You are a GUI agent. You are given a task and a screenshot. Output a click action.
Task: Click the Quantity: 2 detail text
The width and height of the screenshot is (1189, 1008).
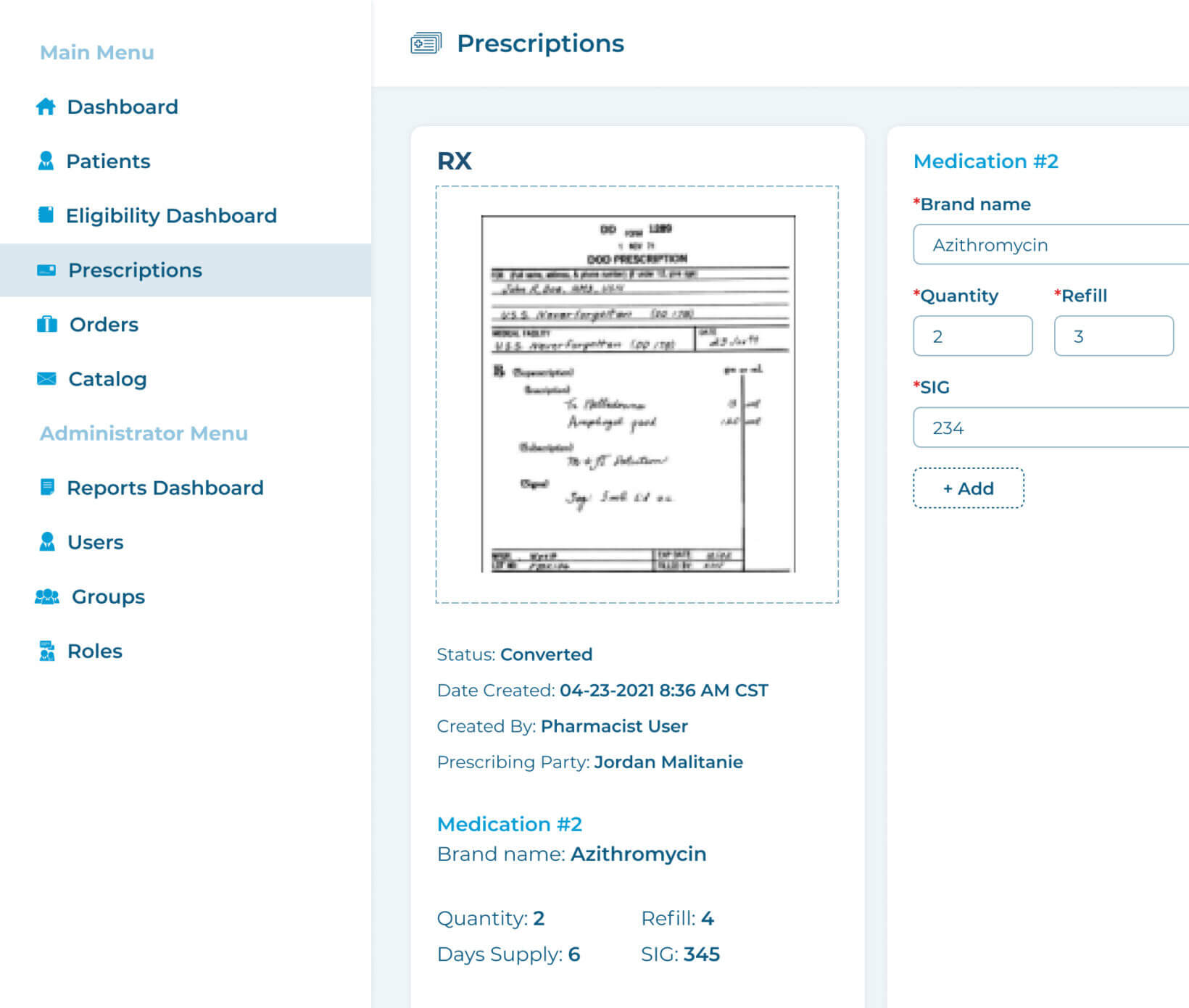point(491,918)
